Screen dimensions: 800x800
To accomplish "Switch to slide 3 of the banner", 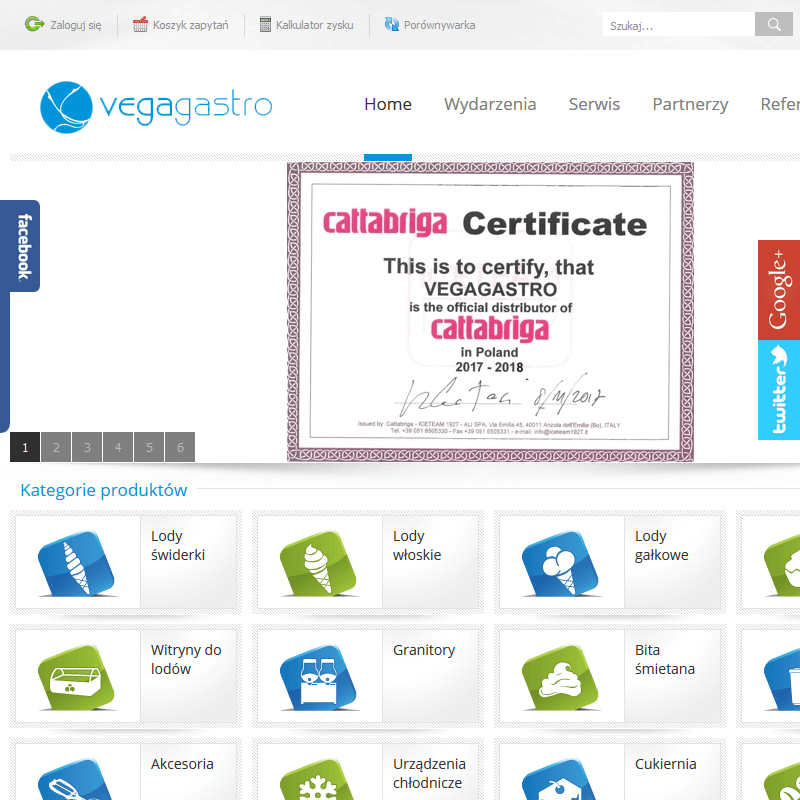I will pyautogui.click(x=87, y=447).
